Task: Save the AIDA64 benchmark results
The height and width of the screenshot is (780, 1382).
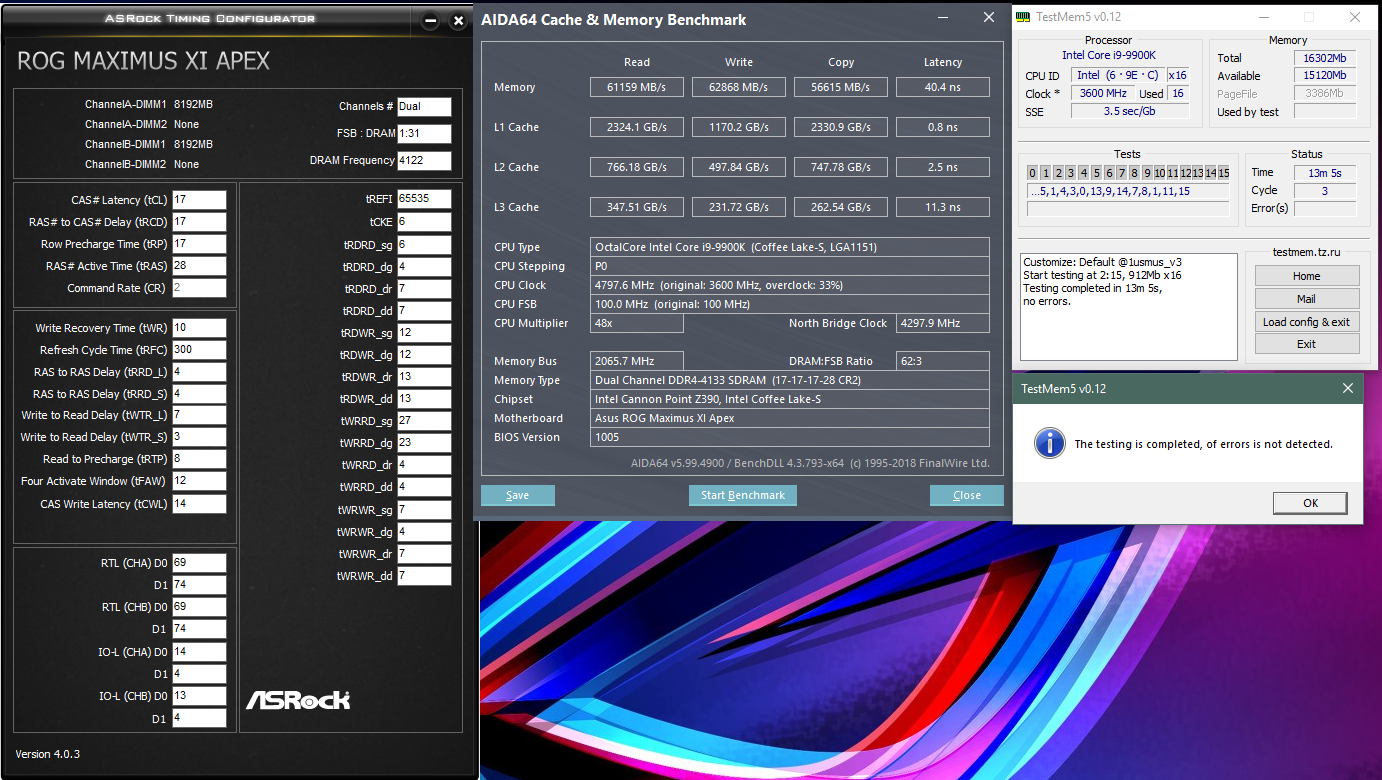Action: [518, 495]
